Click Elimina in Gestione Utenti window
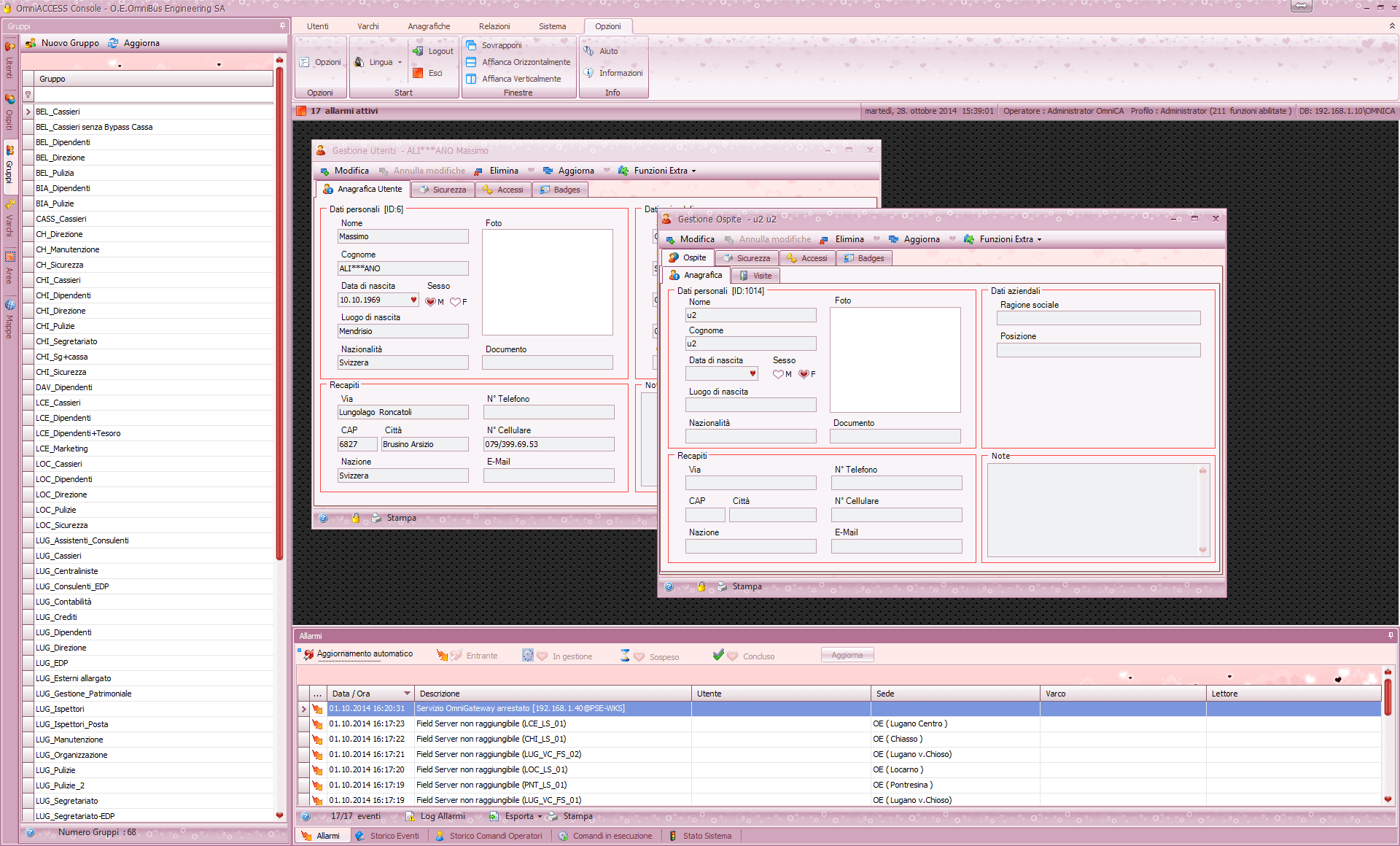The width and height of the screenshot is (1400, 846). coord(497,171)
